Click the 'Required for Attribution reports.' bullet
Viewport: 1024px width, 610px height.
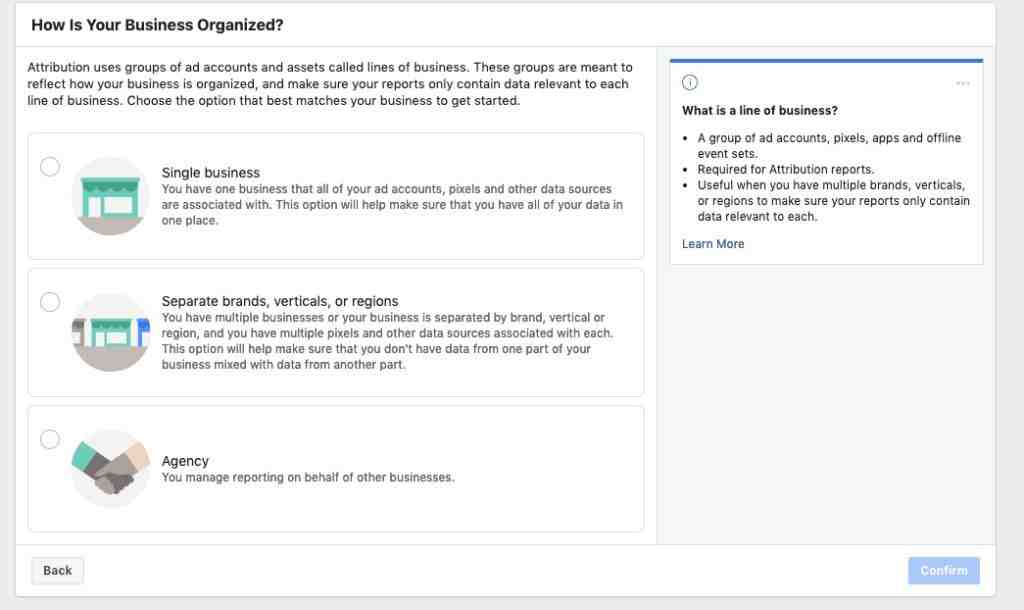(x=786, y=169)
